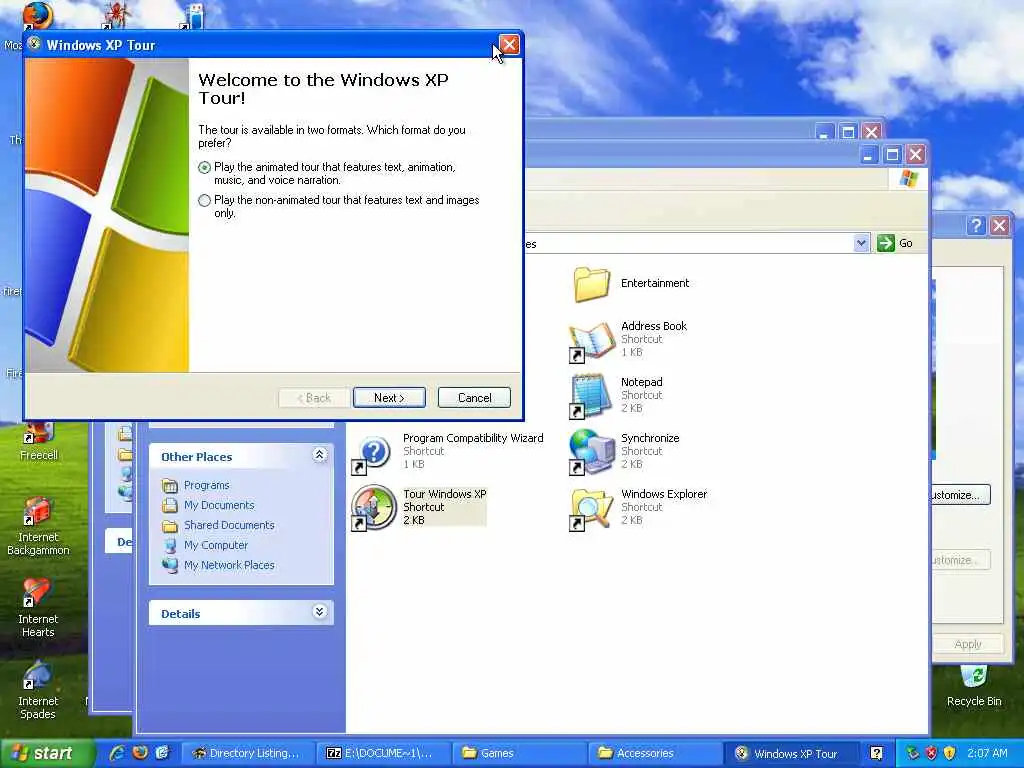This screenshot has height=768, width=1024.
Task: Open My Documents in Other Places
Action: (x=219, y=505)
